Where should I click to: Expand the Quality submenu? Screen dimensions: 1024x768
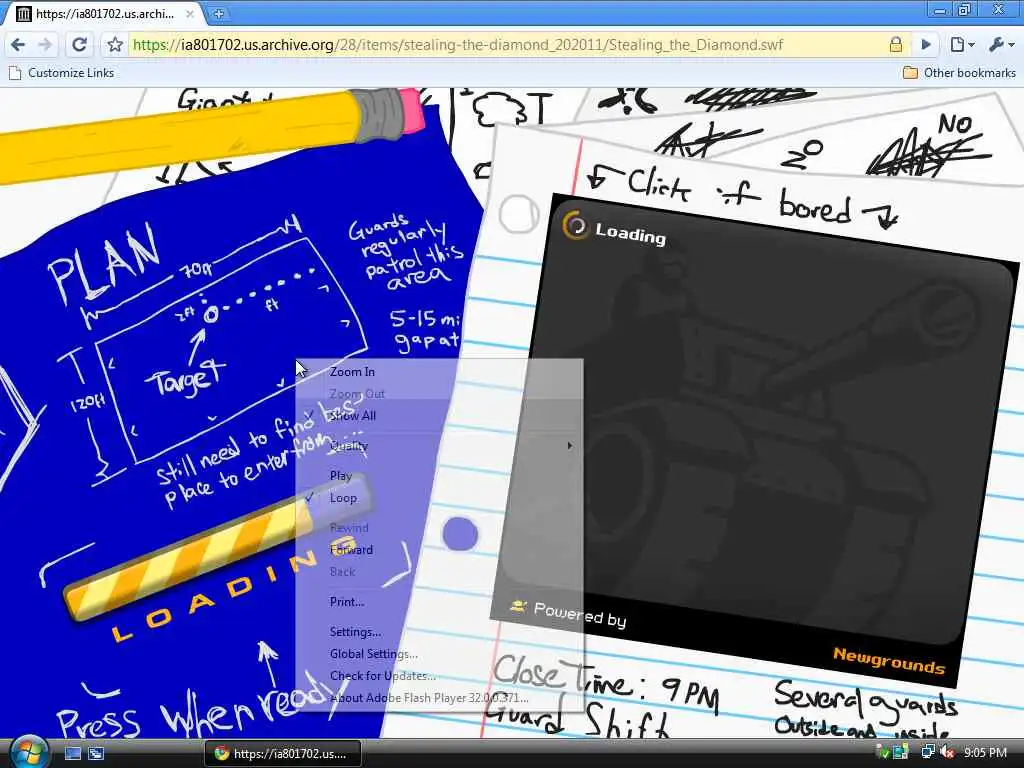(440, 445)
